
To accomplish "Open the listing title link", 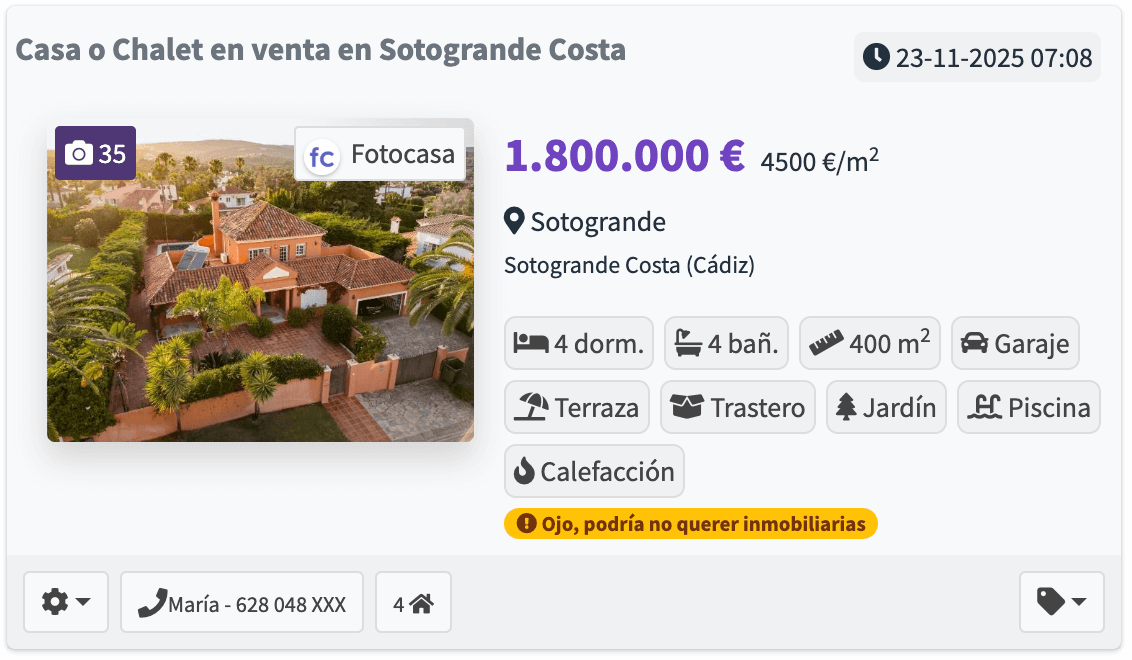I will (x=321, y=49).
